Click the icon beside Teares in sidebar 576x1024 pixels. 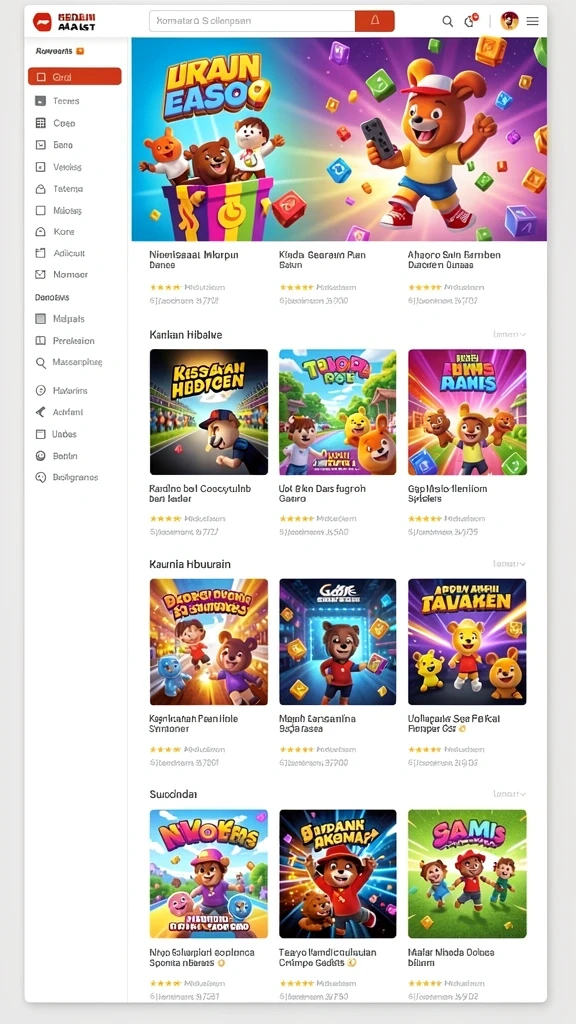(40, 101)
